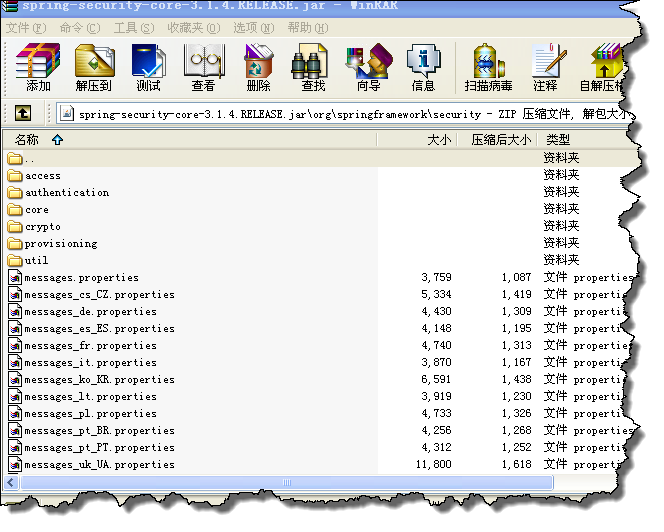
Task: Open the 帮助(H) menu
Action: pyautogui.click(x=308, y=28)
